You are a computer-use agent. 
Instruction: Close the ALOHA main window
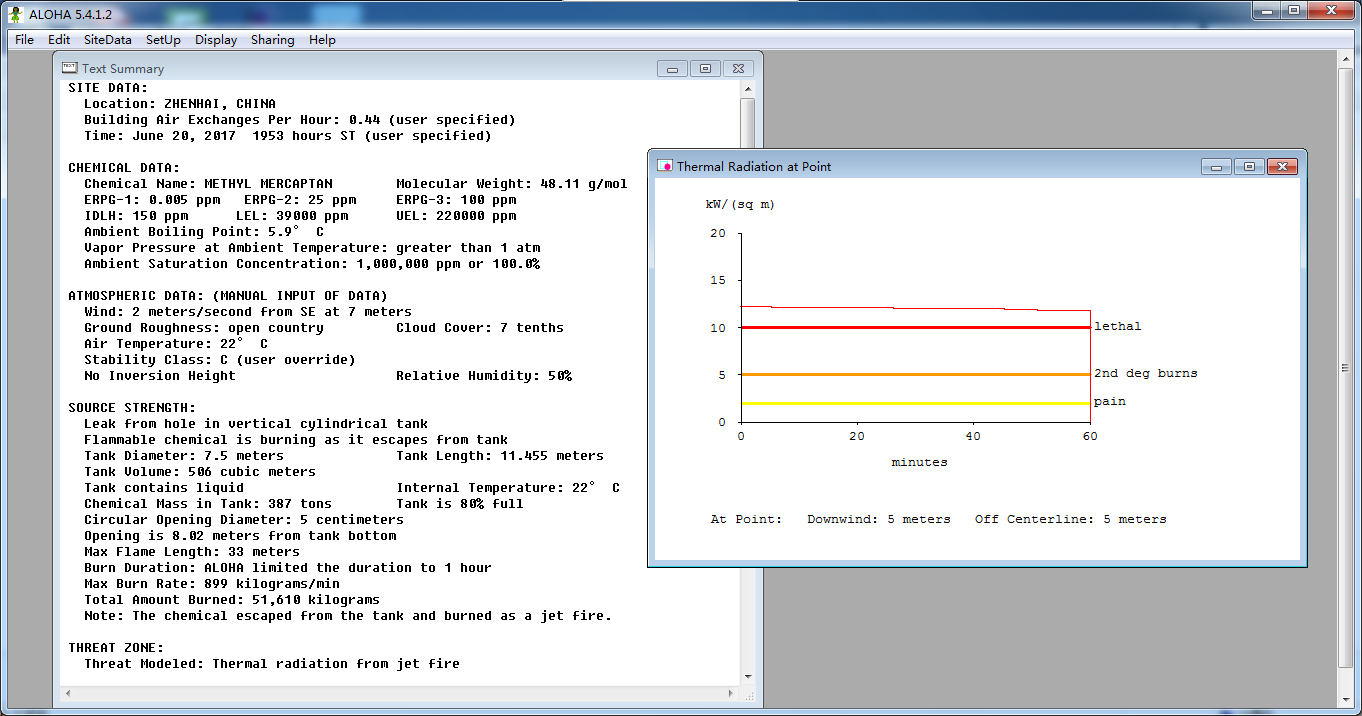coord(1331,10)
